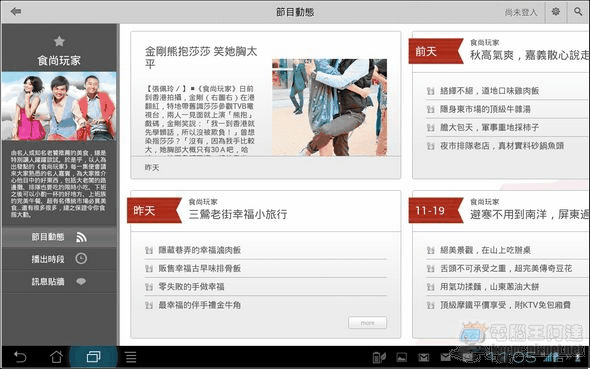Open episode 避寒不用到南洋

click(529, 214)
